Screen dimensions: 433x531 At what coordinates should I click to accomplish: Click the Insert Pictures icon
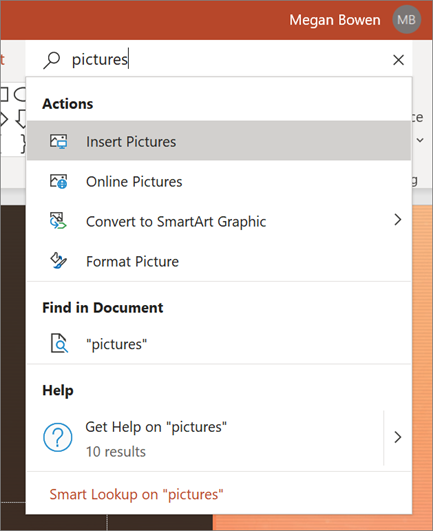[x=59, y=141]
